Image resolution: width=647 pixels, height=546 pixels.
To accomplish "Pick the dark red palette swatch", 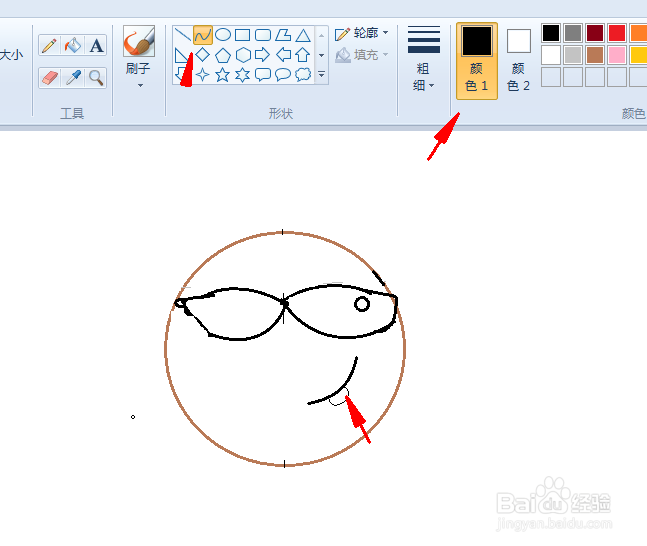I will click(x=595, y=33).
